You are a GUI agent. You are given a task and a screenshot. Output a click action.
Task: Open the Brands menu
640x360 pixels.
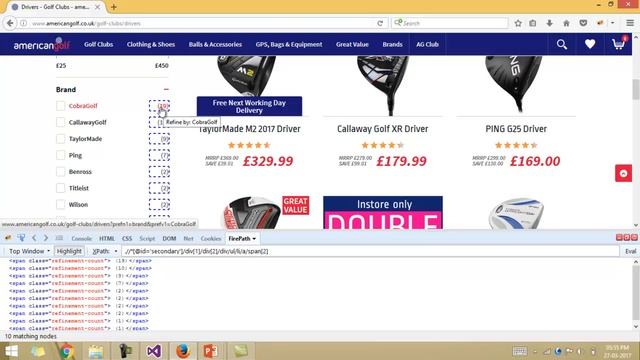pyautogui.click(x=392, y=44)
